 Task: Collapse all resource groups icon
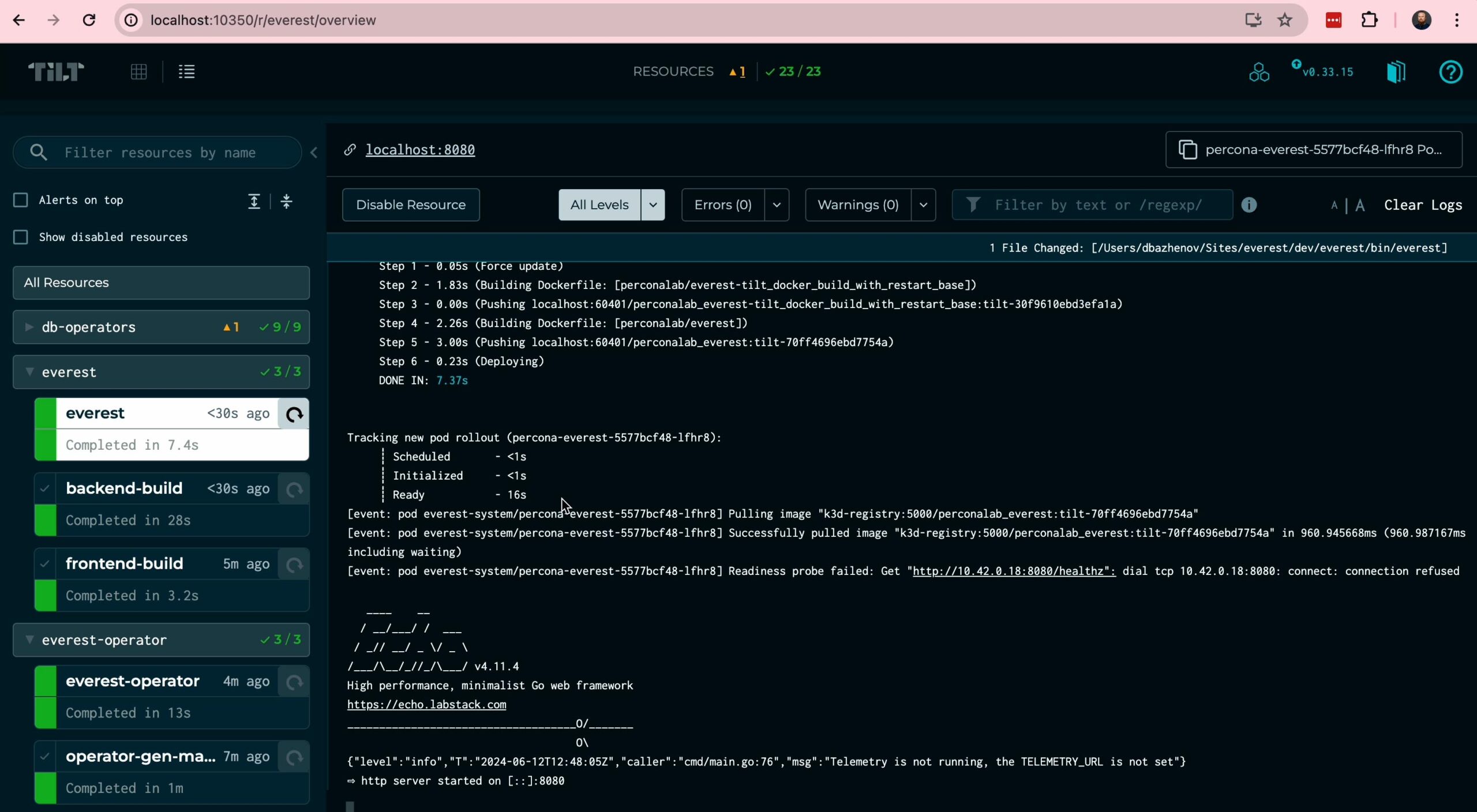click(286, 201)
